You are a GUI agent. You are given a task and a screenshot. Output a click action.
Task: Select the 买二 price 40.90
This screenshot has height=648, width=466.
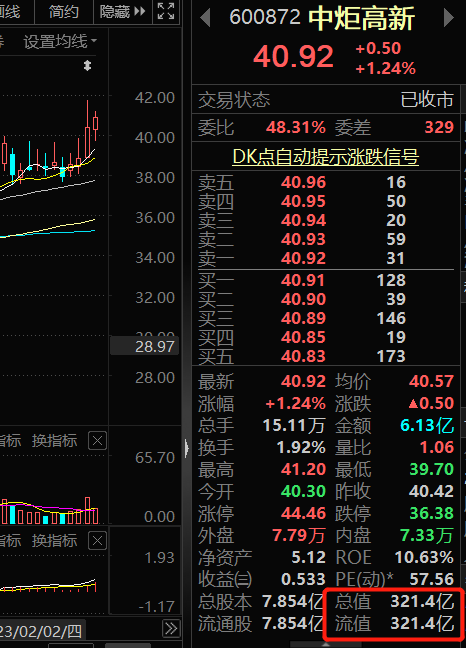pos(304,299)
